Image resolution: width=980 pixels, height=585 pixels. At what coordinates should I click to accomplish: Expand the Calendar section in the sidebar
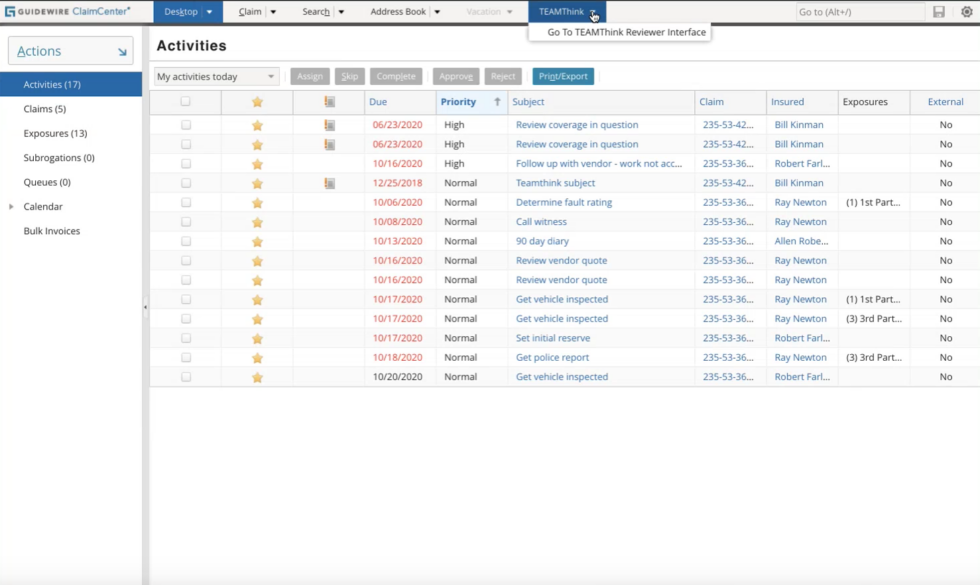(x=9, y=208)
